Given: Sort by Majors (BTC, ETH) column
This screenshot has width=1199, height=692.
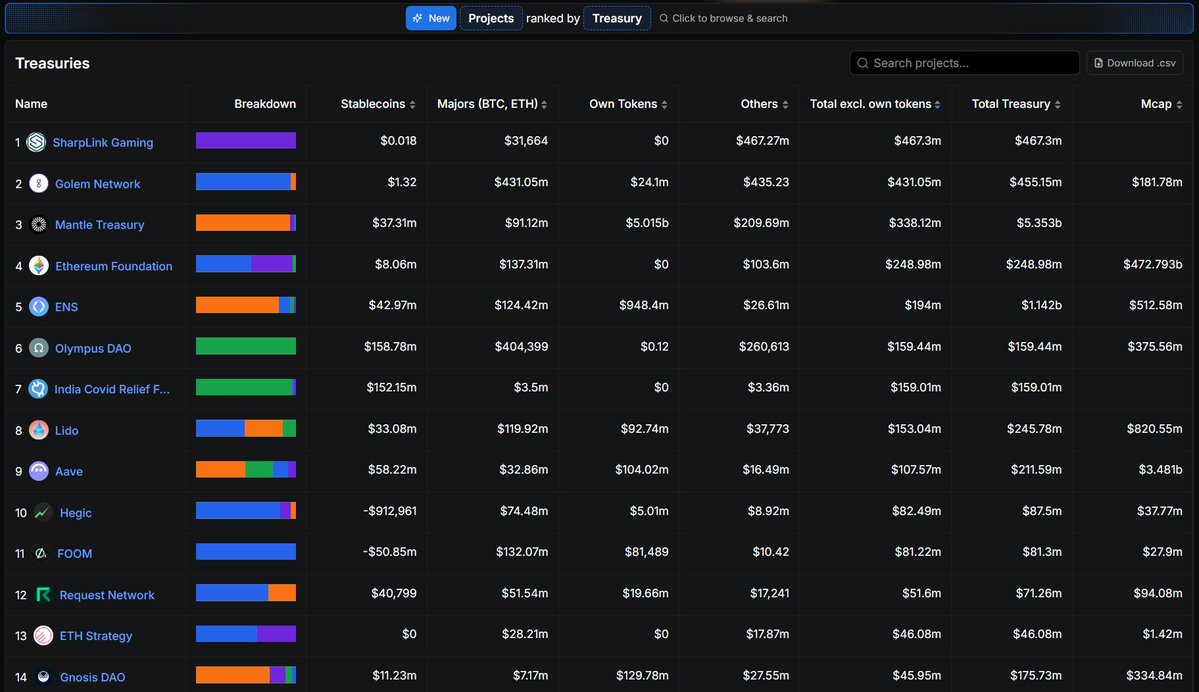Looking at the screenshot, I should (x=492, y=104).
